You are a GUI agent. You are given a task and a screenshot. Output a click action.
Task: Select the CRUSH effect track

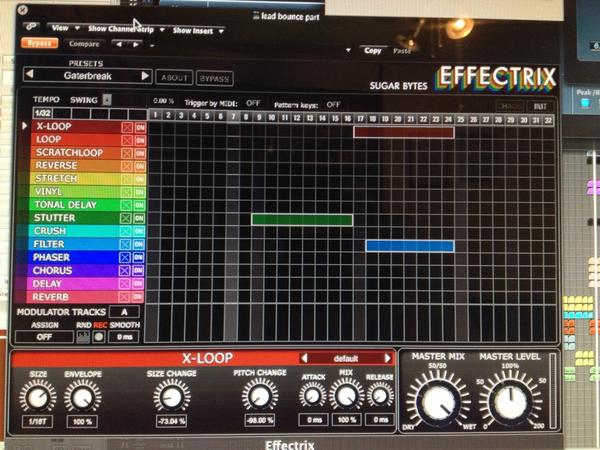(50, 231)
